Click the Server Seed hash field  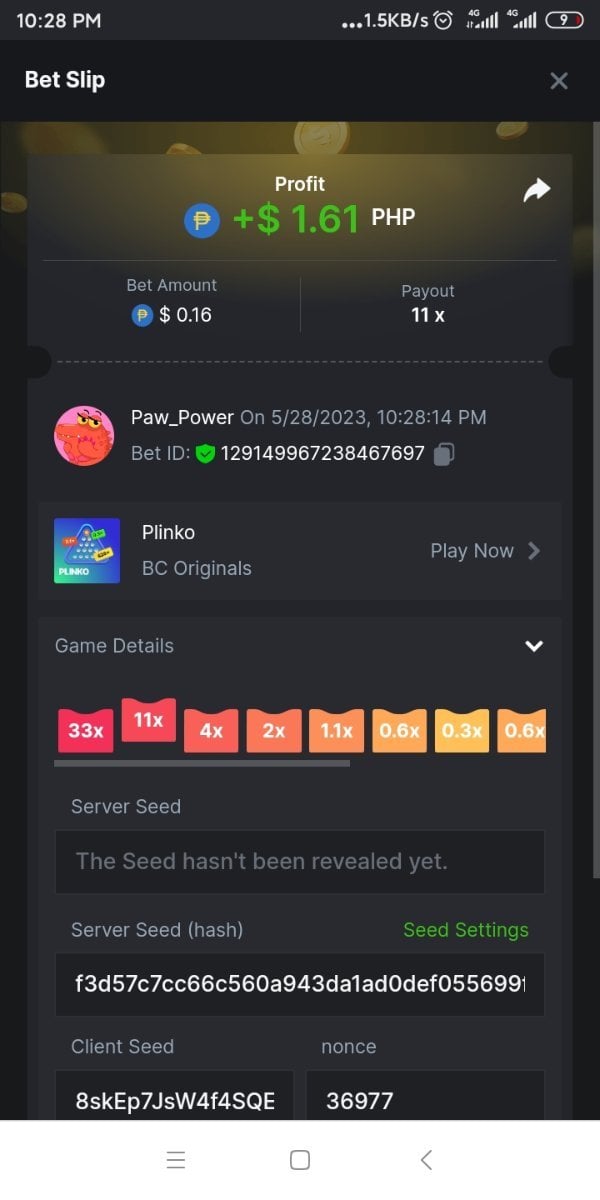(x=300, y=984)
